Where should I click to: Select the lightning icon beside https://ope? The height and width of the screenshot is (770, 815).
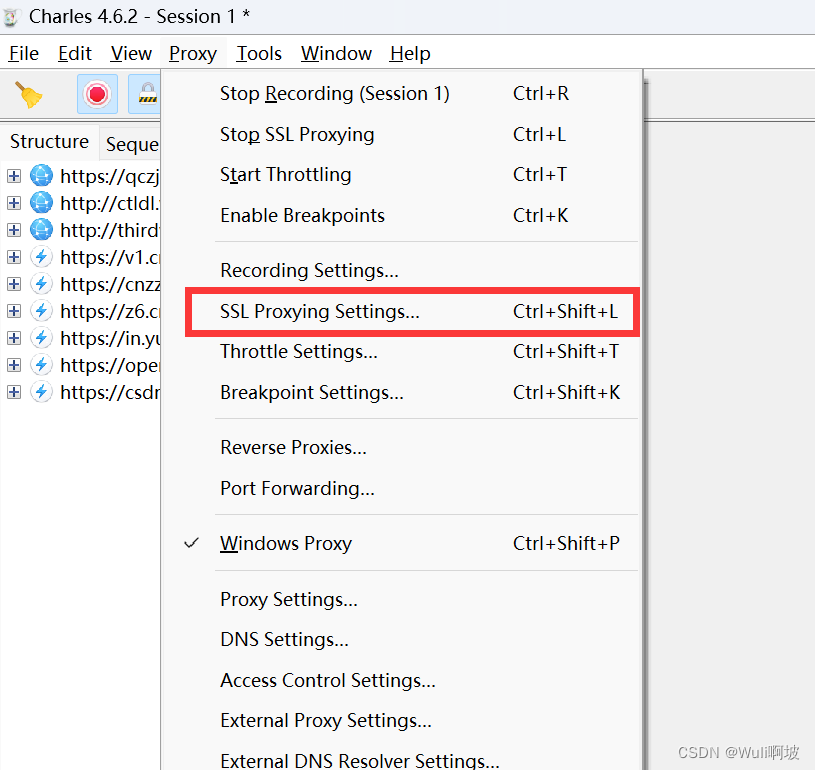click(42, 365)
